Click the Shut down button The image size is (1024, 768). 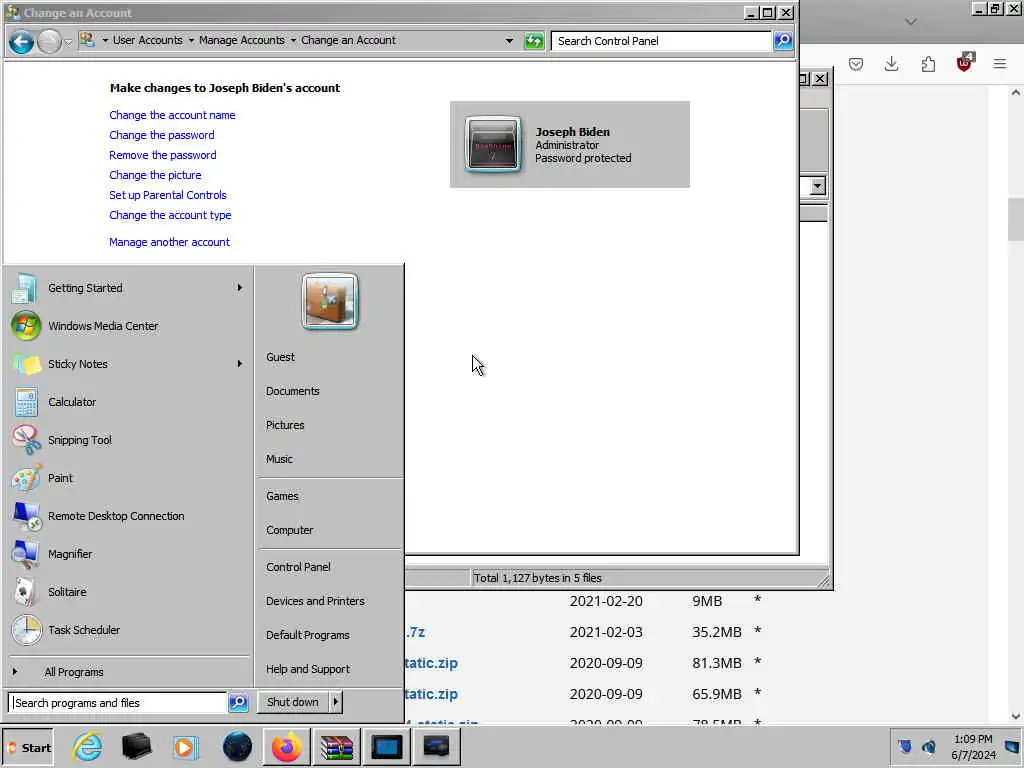293,702
